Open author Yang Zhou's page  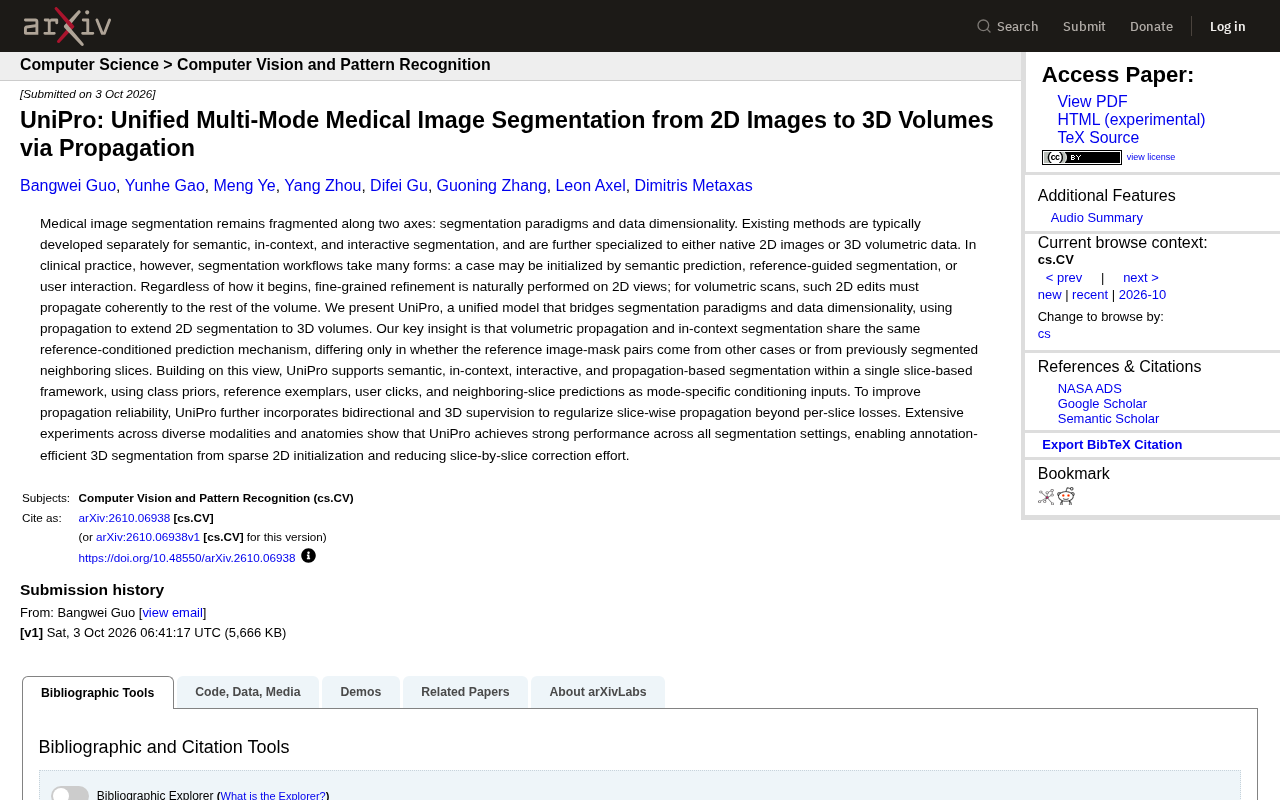point(323,186)
